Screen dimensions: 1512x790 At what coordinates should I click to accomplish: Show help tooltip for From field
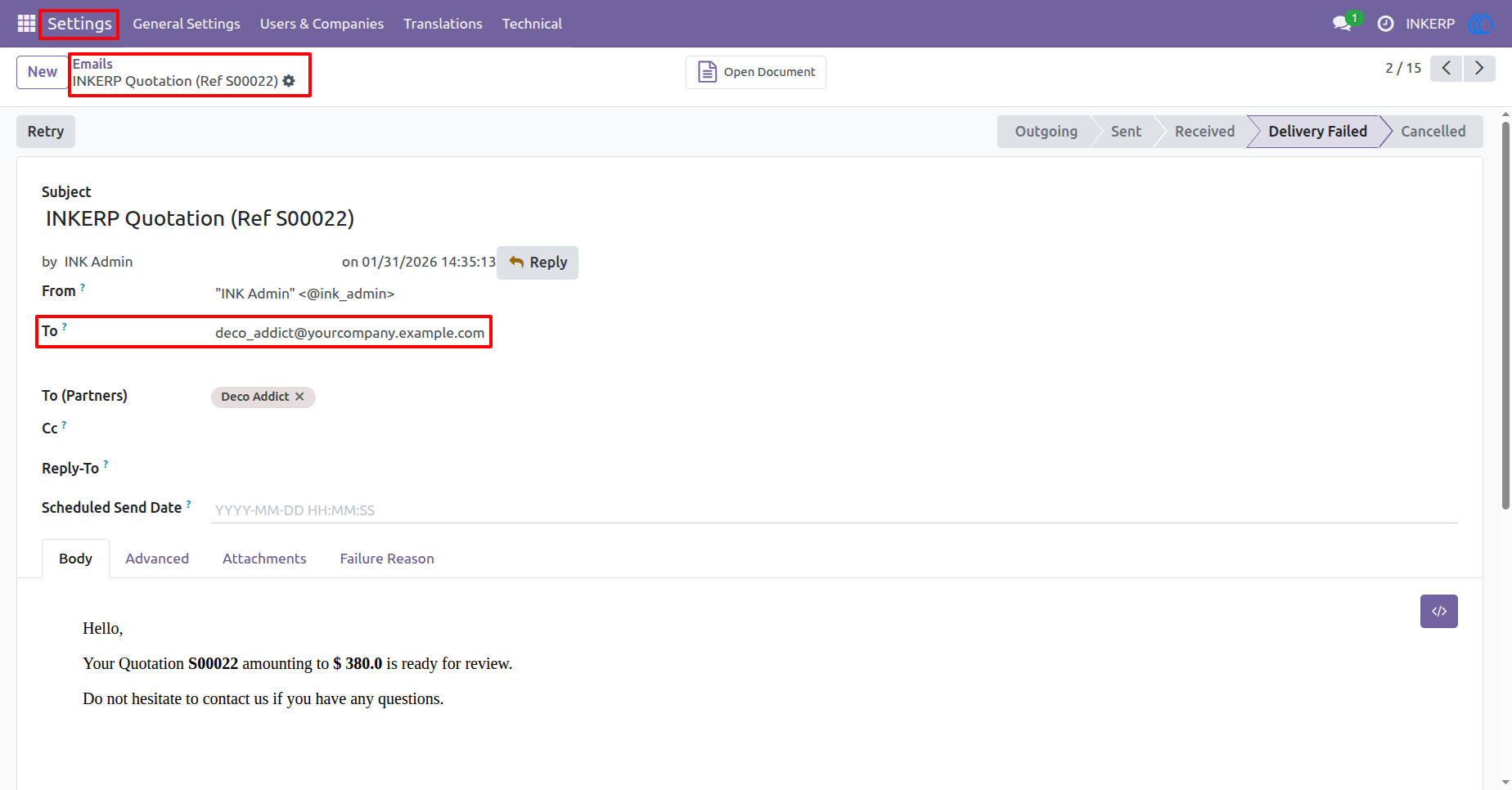tap(83, 287)
